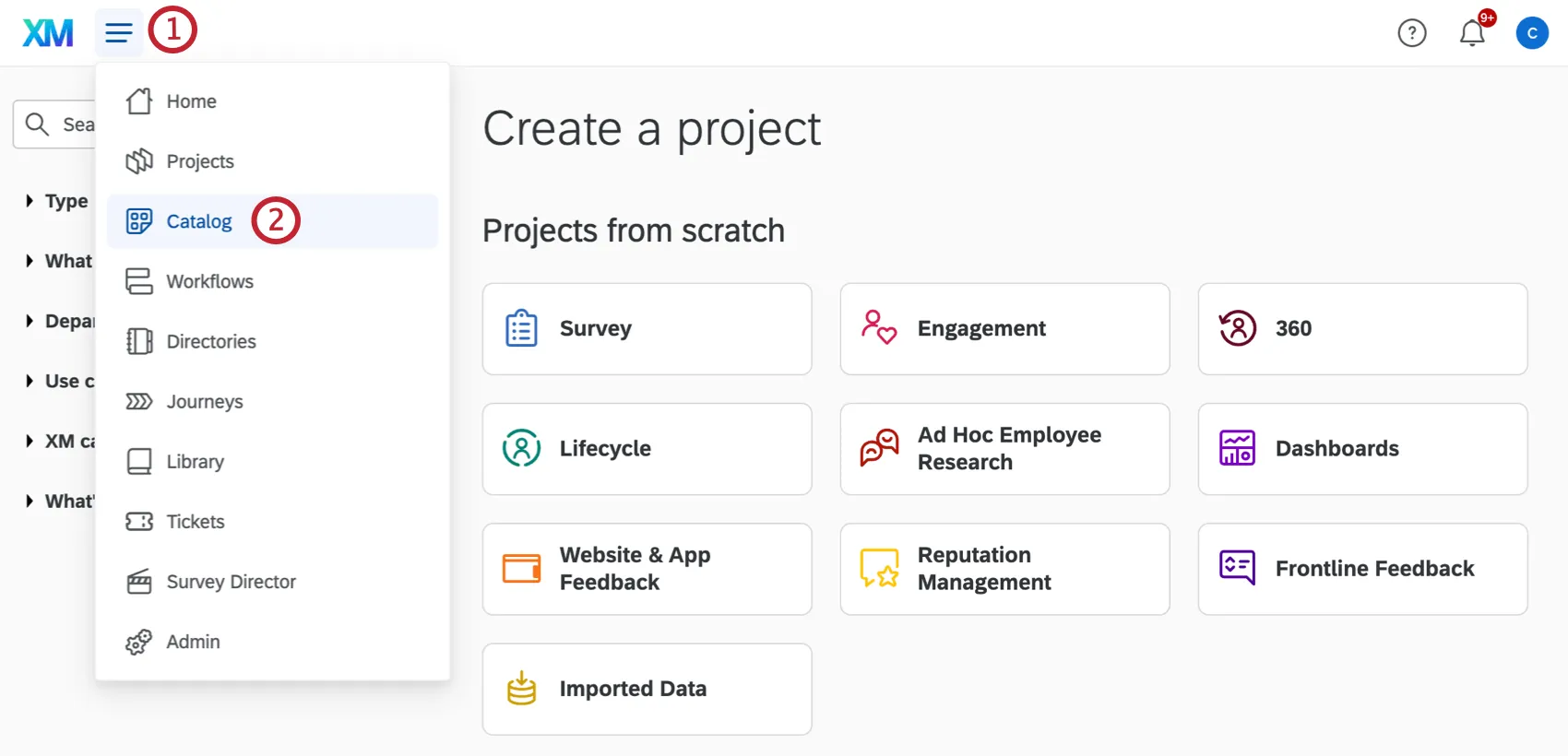Pick the Reputation Management project
Image resolution: width=1568 pixels, height=756 pixels.
pyautogui.click(x=1004, y=569)
